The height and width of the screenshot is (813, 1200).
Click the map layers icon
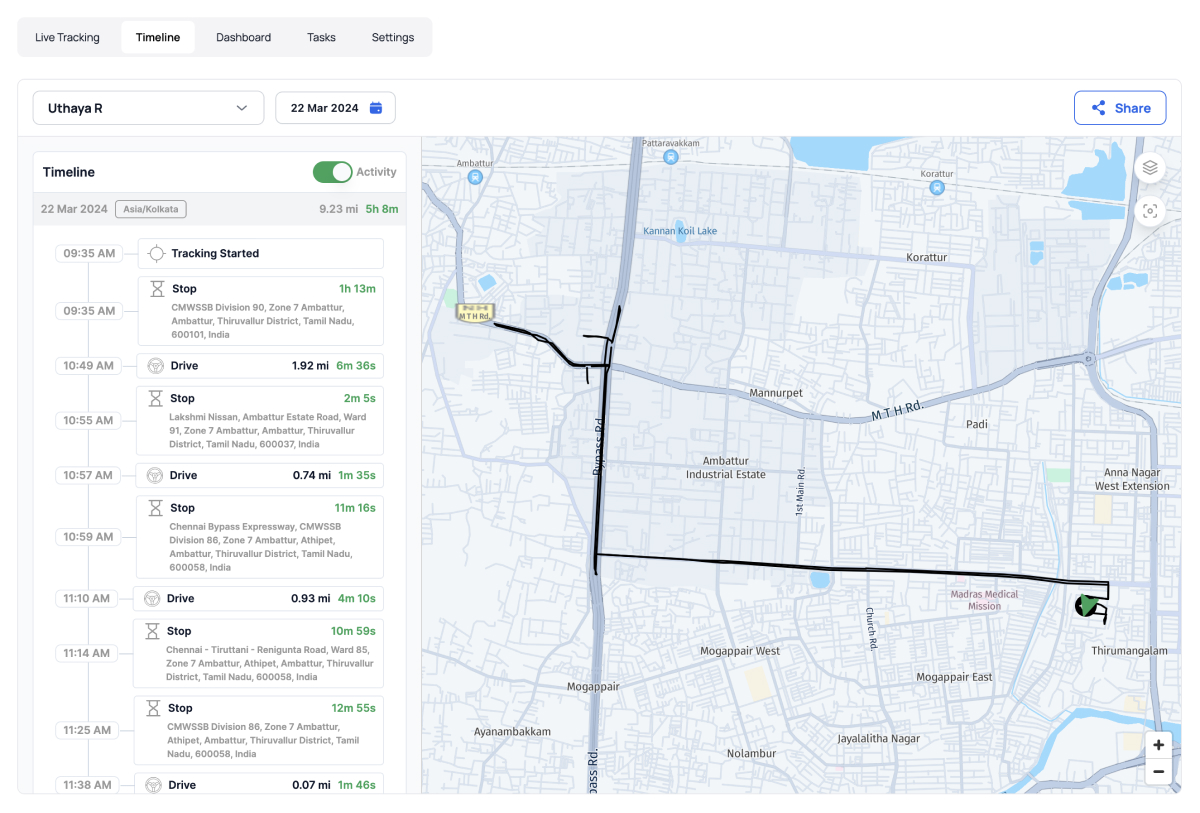(1150, 168)
